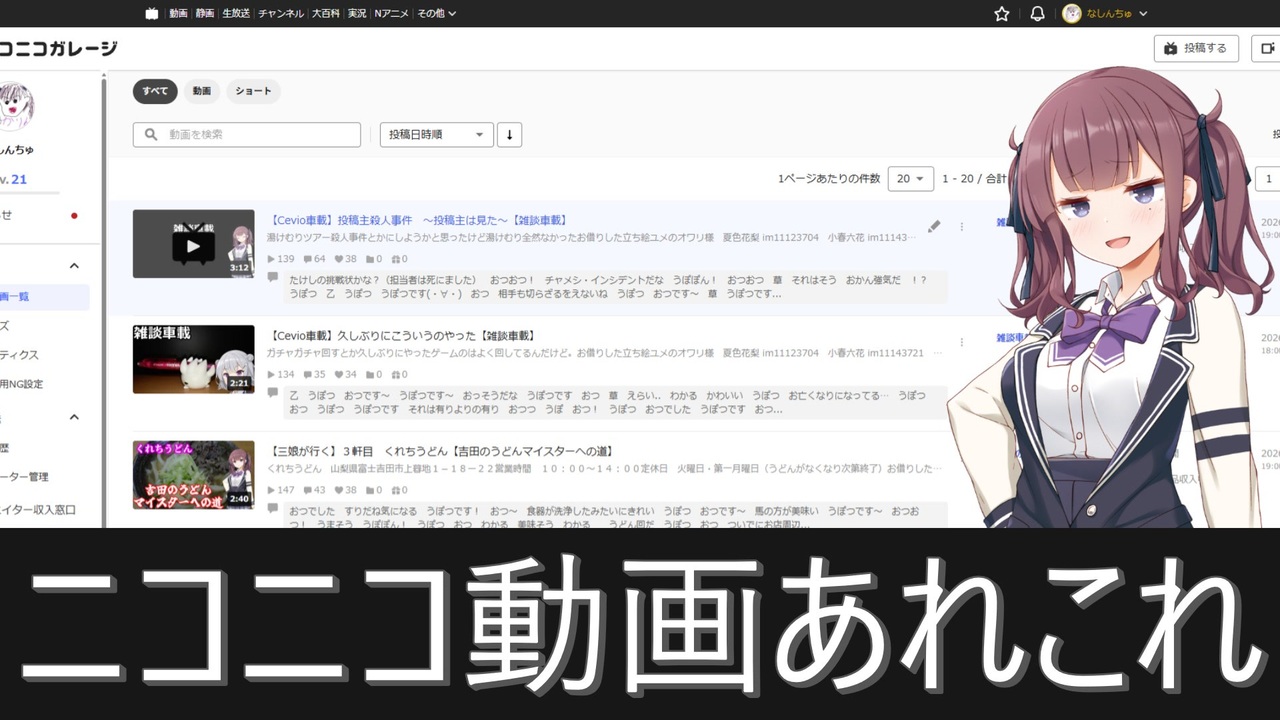
Task: Collapse the upper sidebar section chevron
Action: 74,265
